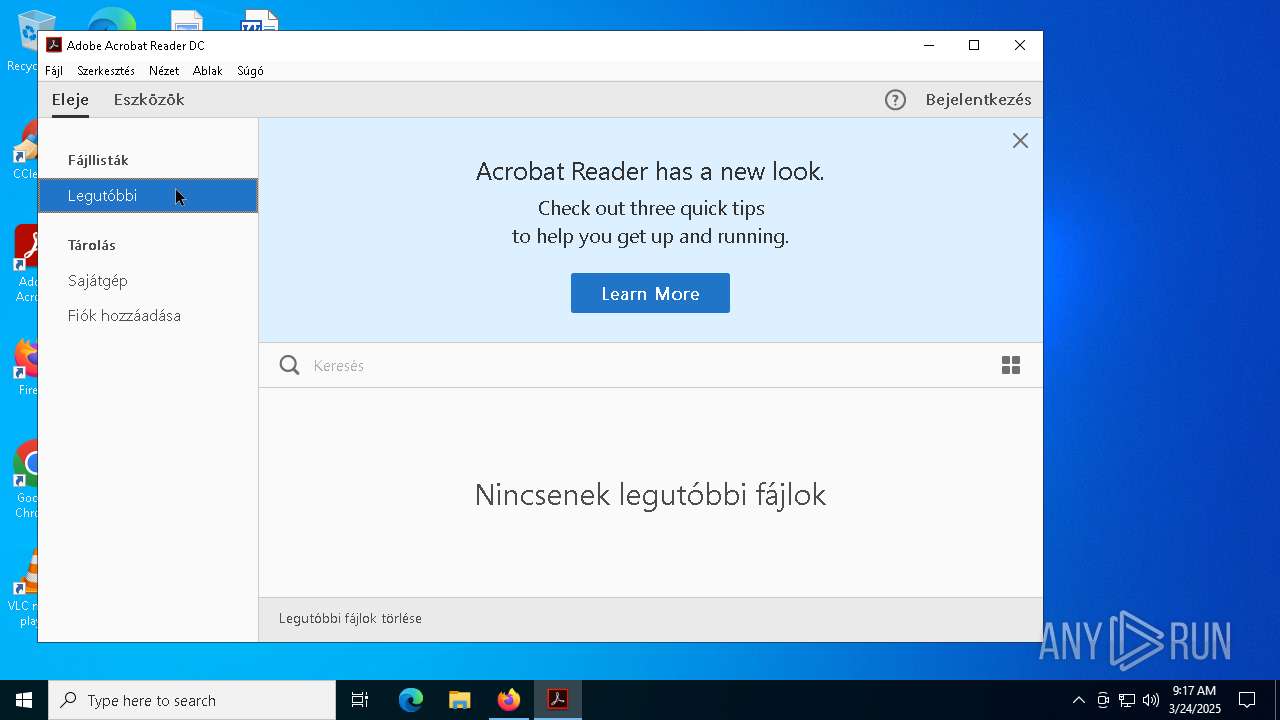Screen dimensions: 1280x720
Task: Open the notification center icon
Action: click(1247, 700)
